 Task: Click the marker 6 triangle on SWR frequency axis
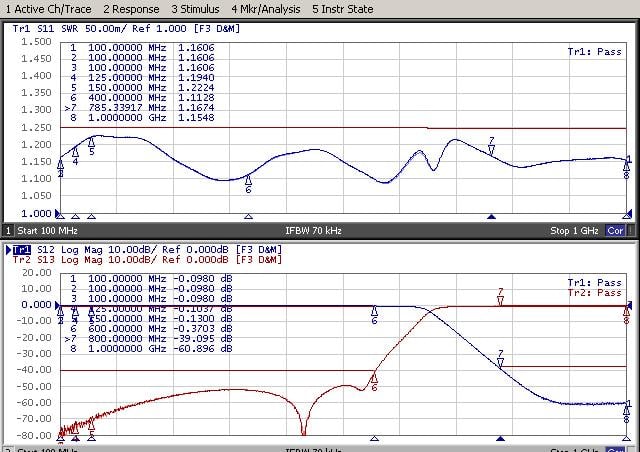(248, 216)
